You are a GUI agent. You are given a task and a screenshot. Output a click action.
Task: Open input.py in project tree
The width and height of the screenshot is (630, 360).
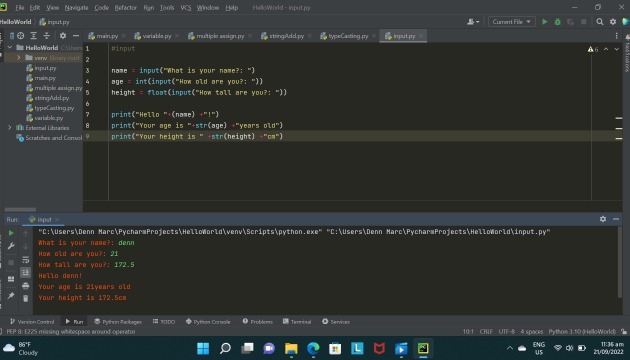[41, 68]
